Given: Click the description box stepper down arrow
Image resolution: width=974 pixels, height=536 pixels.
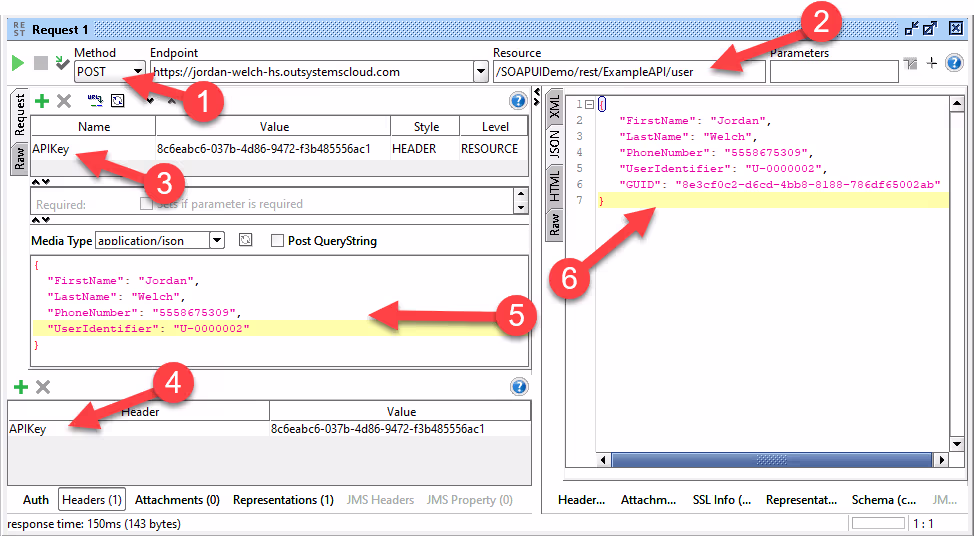Looking at the screenshot, I should pyautogui.click(x=521, y=208).
